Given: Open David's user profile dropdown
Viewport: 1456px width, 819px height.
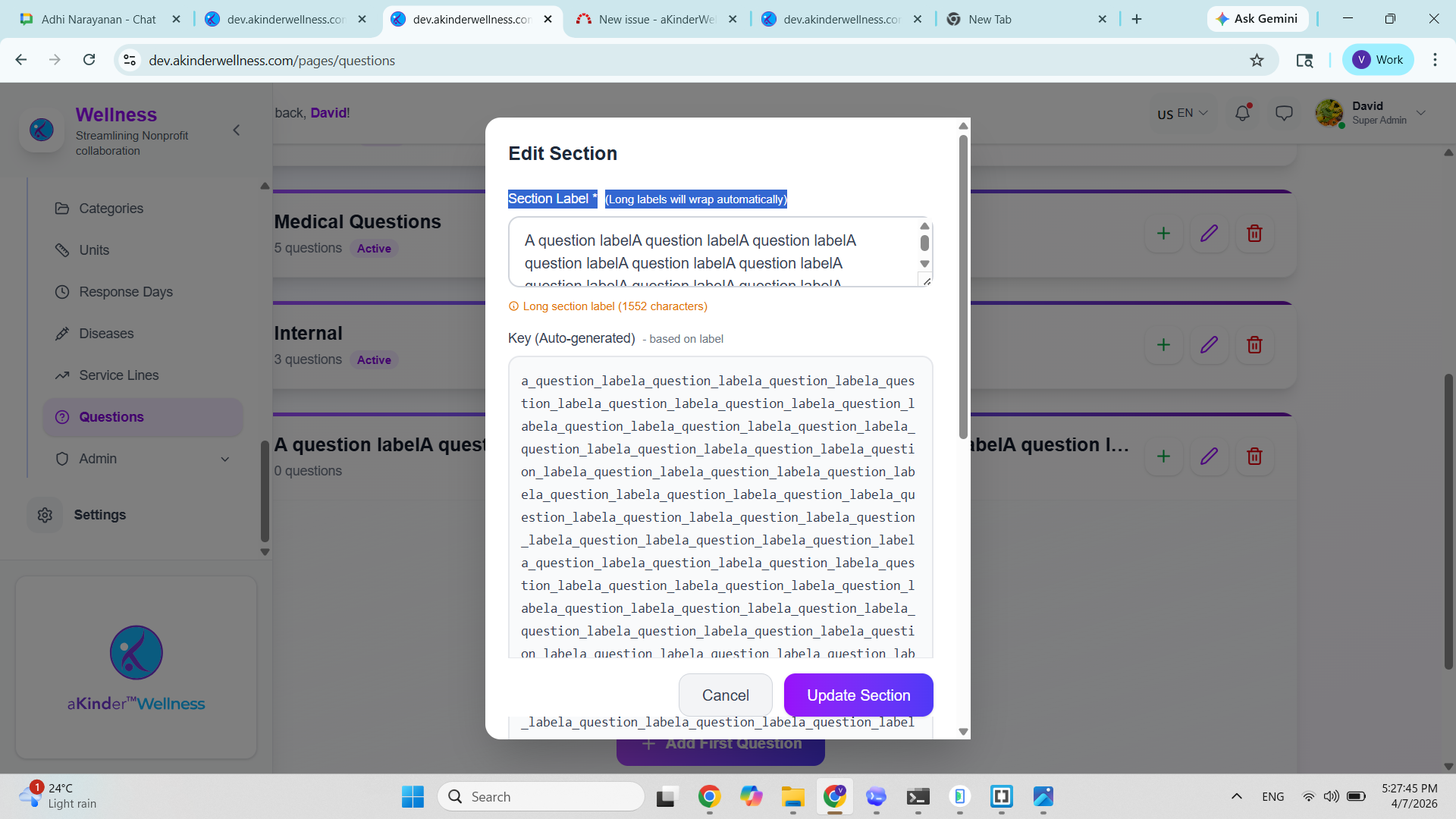Looking at the screenshot, I should [x=1420, y=114].
